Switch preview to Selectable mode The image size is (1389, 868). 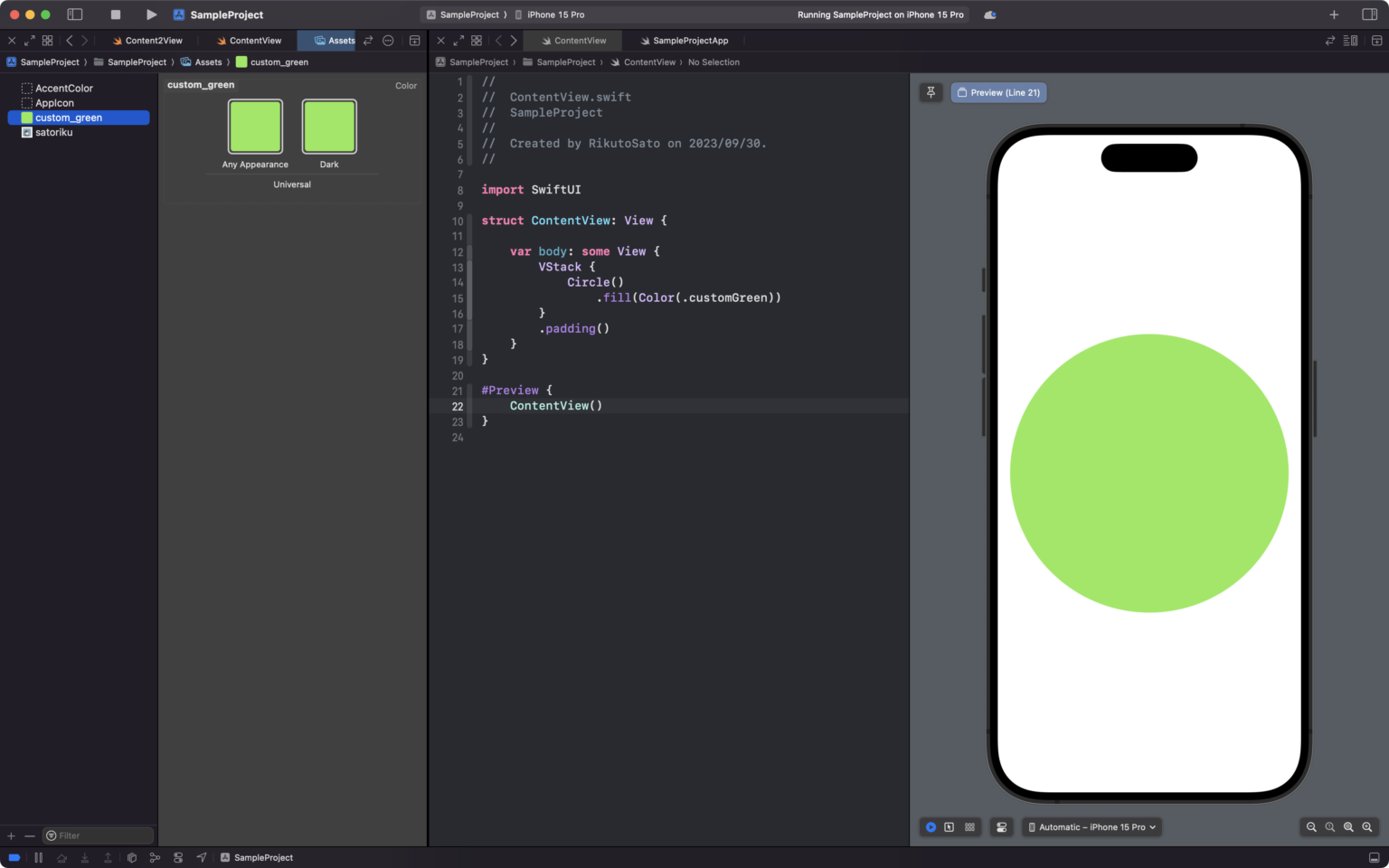[x=950, y=826]
